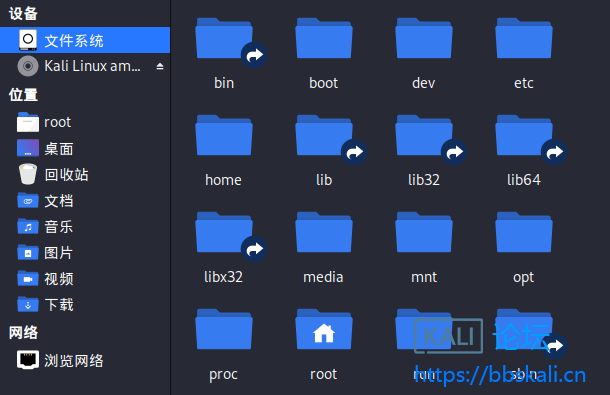Click the proc folder name

(224, 375)
